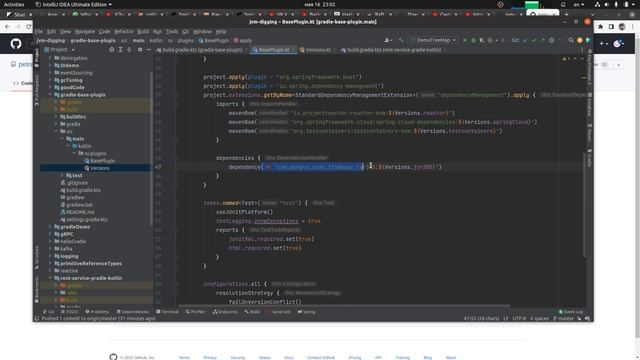Screen dimensions: 640x360
Task: Click the GitHub logo in browser window
Action: [16, 44]
